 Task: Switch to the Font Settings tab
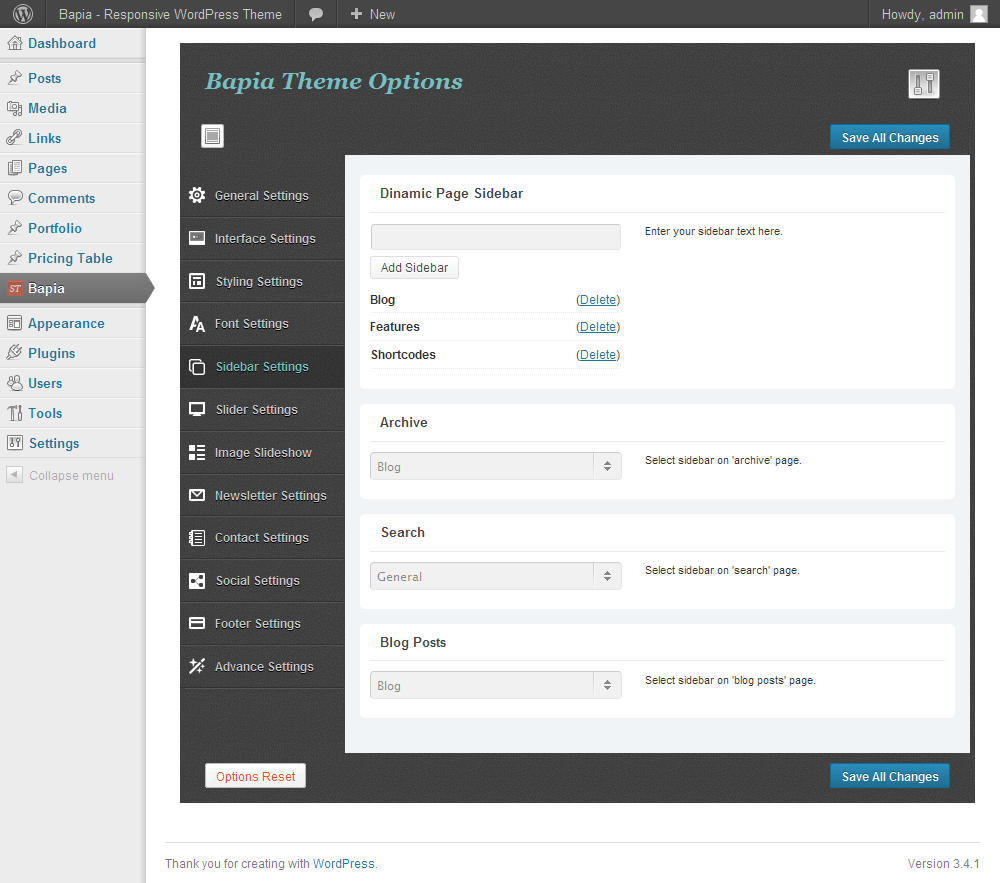251,324
